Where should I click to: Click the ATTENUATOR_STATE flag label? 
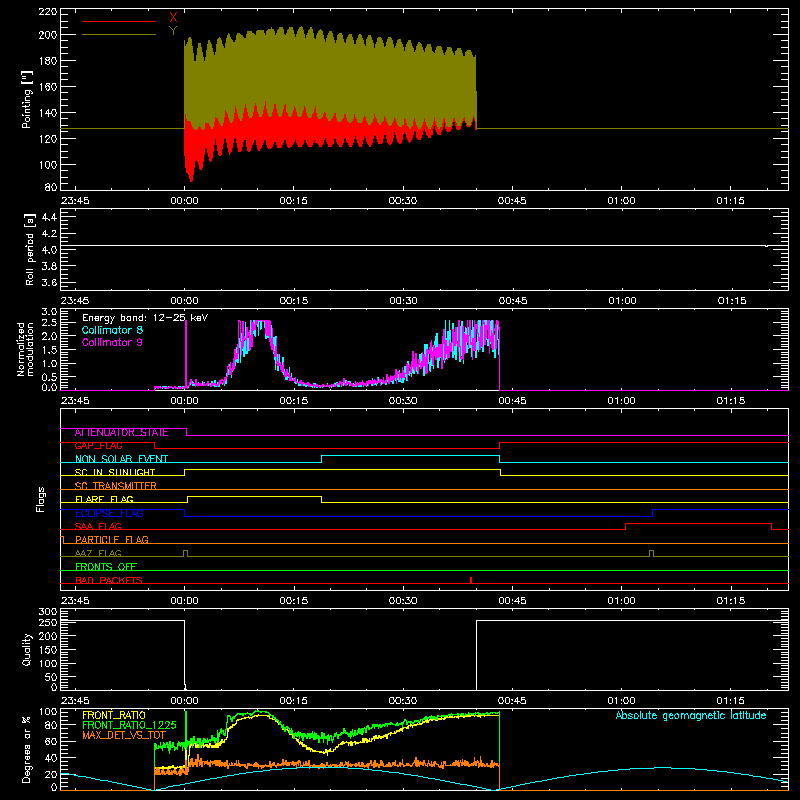(121, 433)
